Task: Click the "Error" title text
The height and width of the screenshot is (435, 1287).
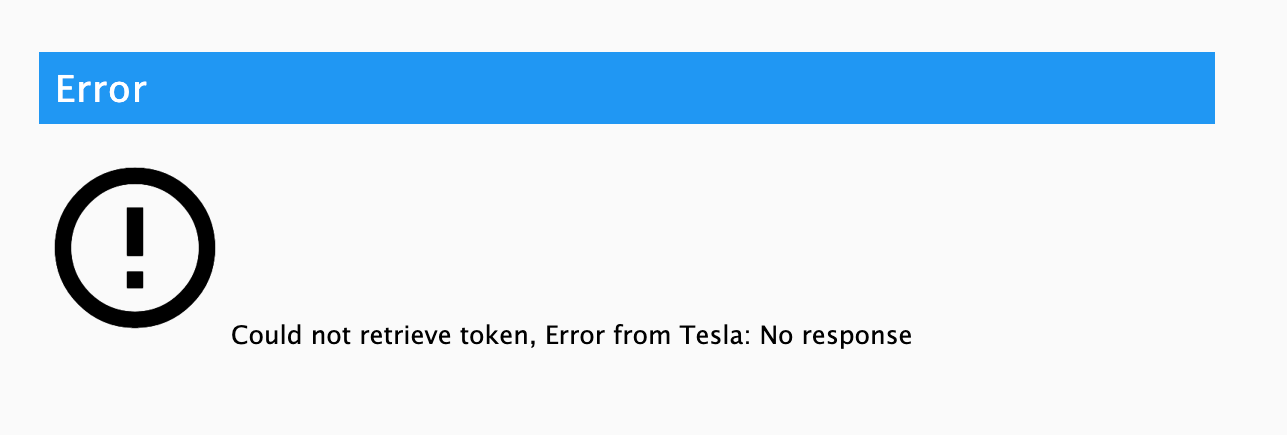Action: coord(101,89)
